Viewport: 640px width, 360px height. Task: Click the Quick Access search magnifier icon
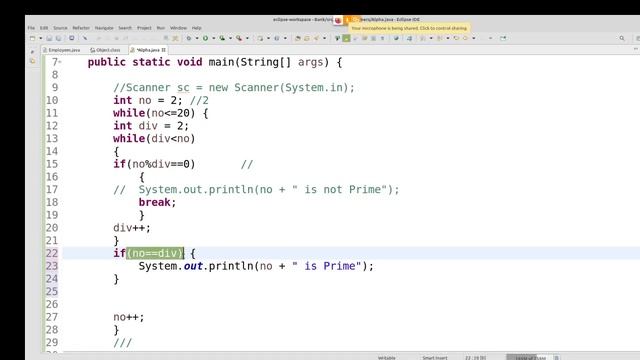pos(622,38)
